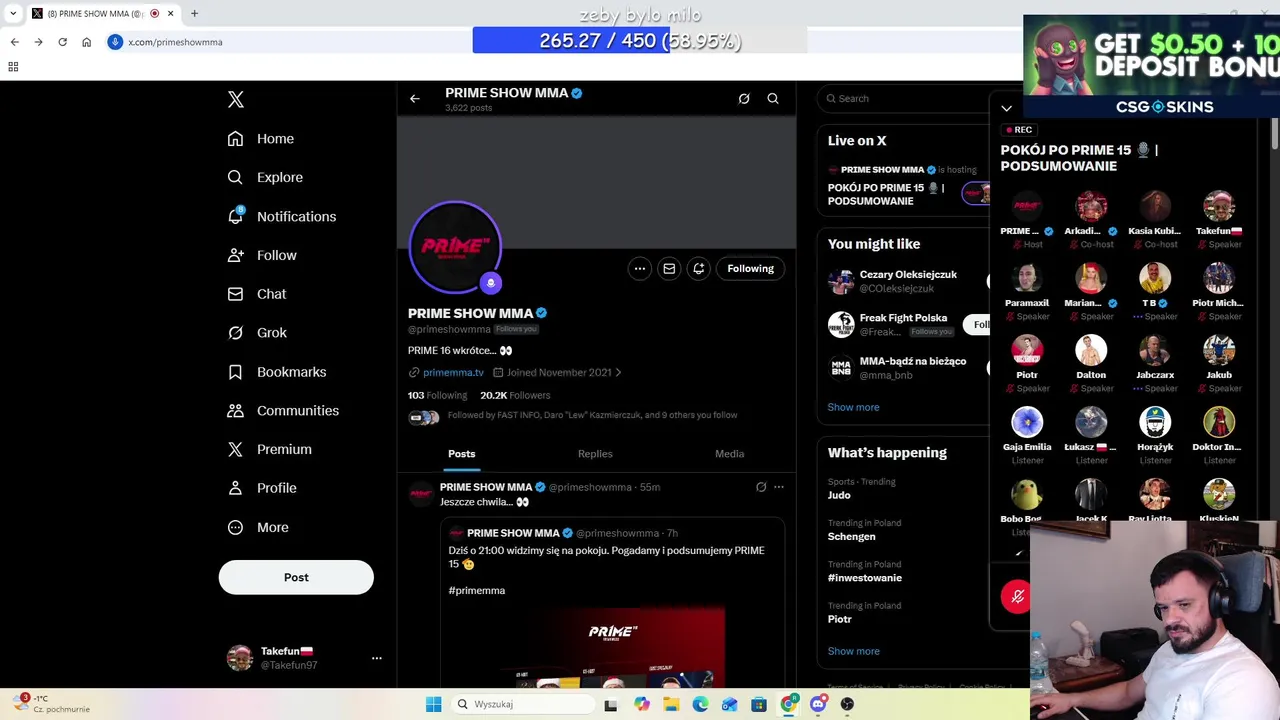This screenshot has height=720, width=1280.
Task: Open the 20.2K Followers list
Action: [x=515, y=395]
